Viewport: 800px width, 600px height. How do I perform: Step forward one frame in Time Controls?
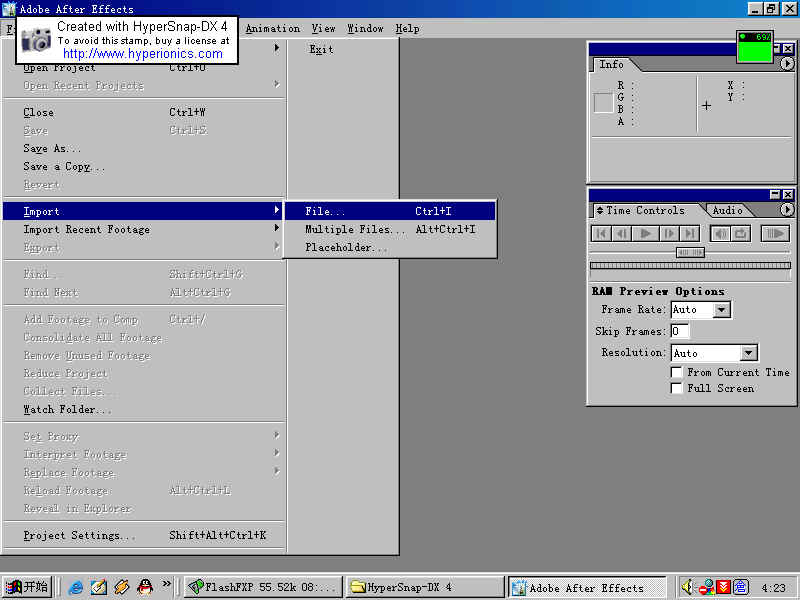coord(668,234)
